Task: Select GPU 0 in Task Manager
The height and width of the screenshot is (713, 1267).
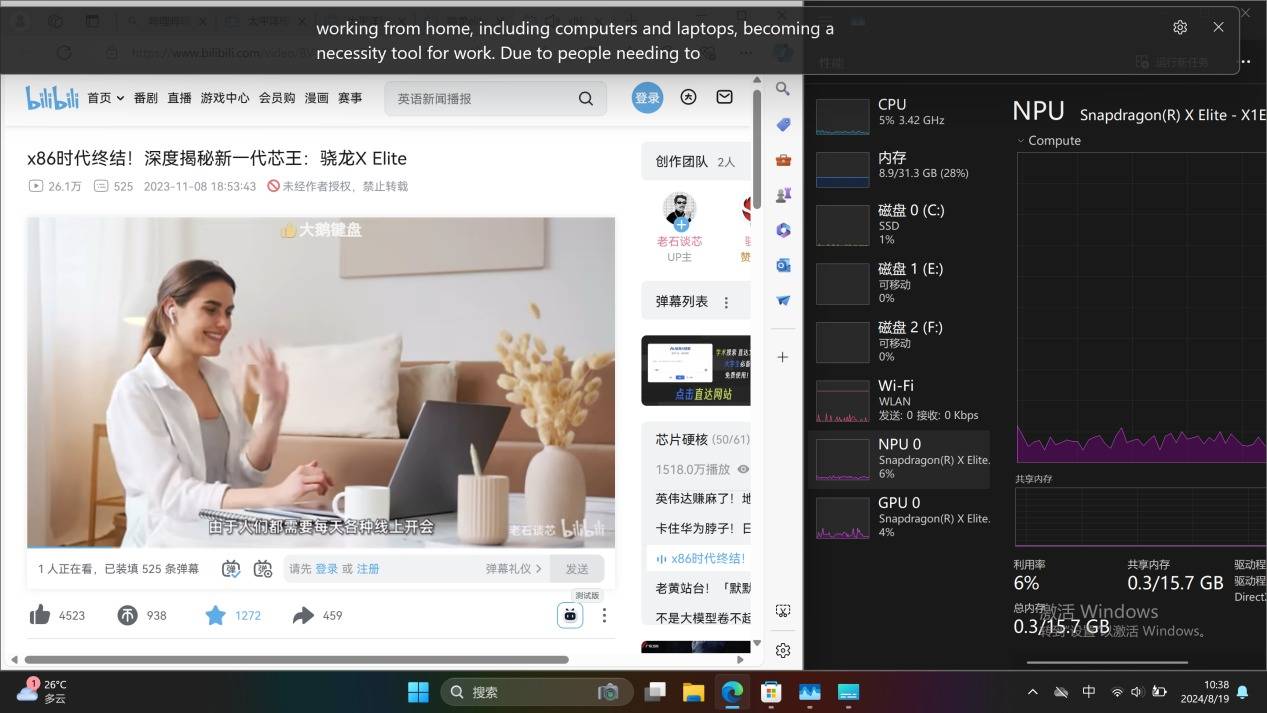Action: [x=899, y=518]
